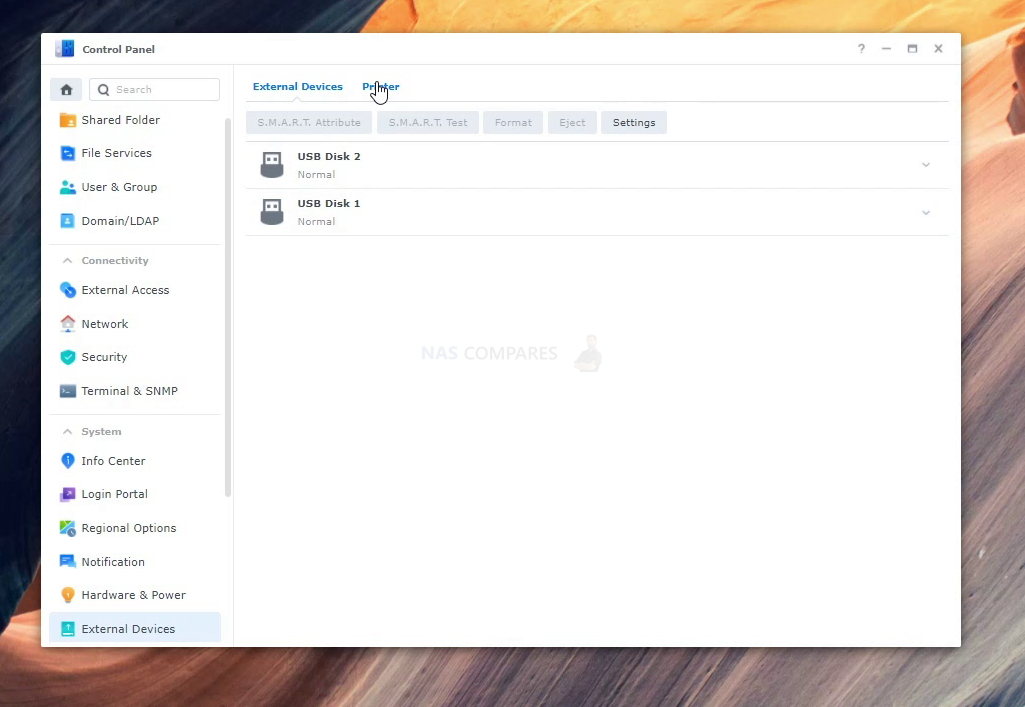
Task: Click the External Access icon
Action: click(x=67, y=290)
